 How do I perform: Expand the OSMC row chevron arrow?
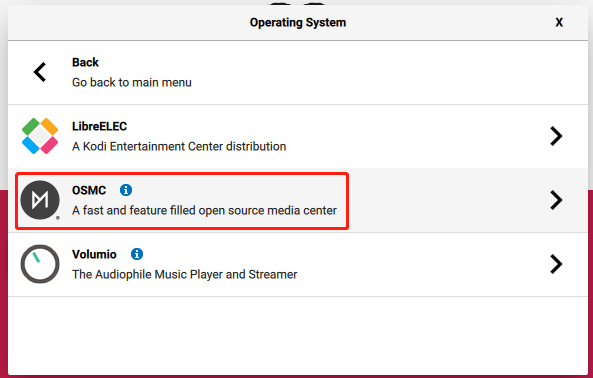click(556, 200)
